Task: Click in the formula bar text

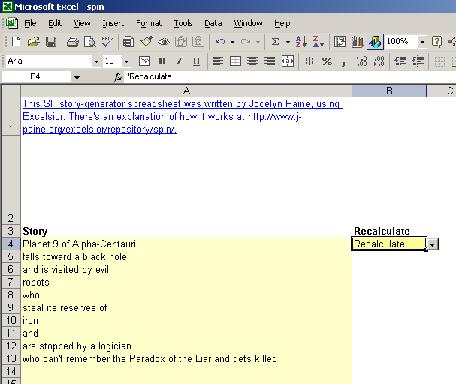Action: pos(149,77)
